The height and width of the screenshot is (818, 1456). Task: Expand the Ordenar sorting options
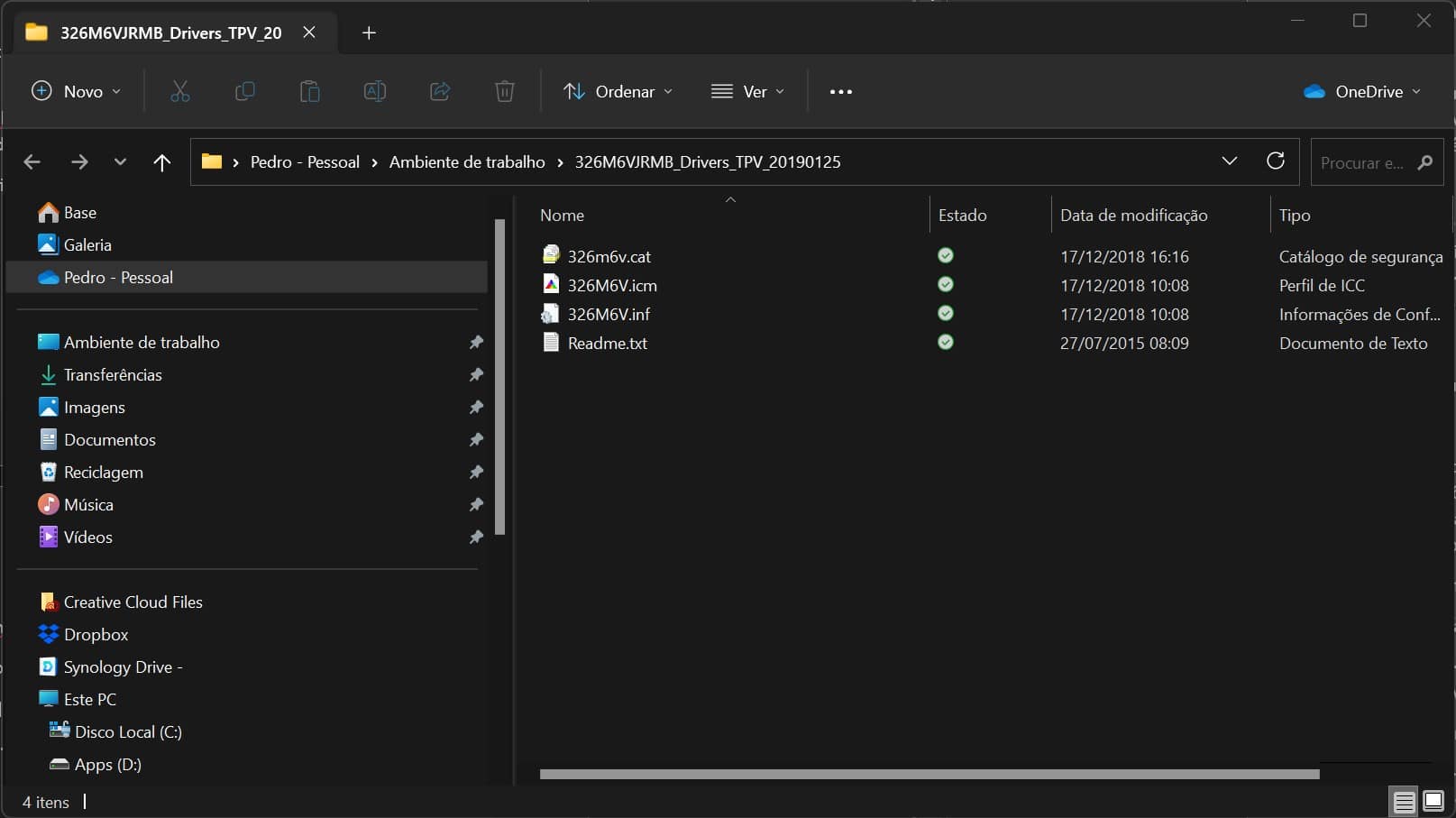tap(618, 91)
